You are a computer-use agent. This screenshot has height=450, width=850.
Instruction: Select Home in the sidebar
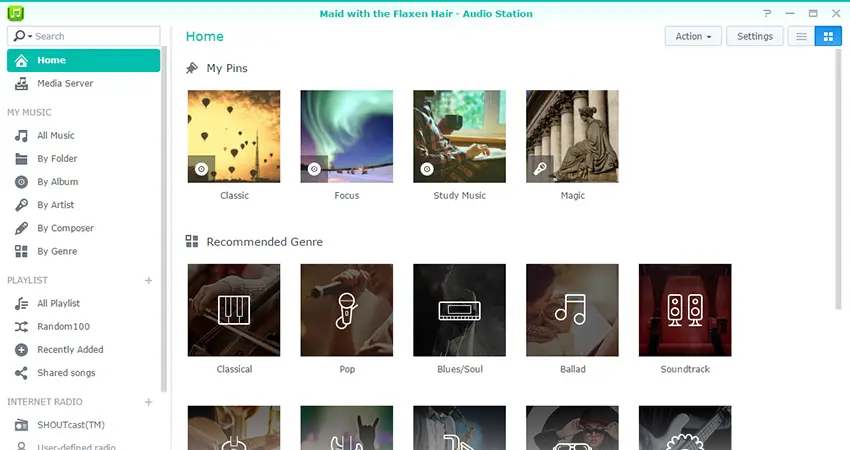[83, 60]
